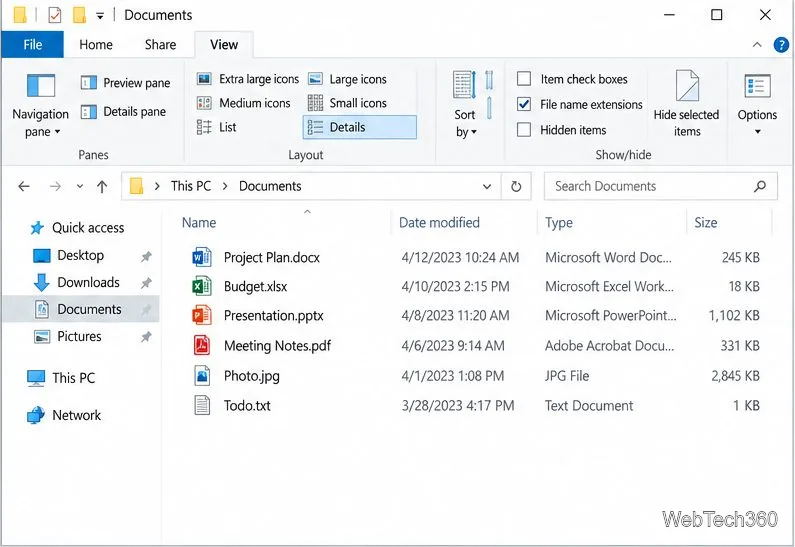795x547 pixels.
Task: Open the File tab
Action: (x=32, y=45)
